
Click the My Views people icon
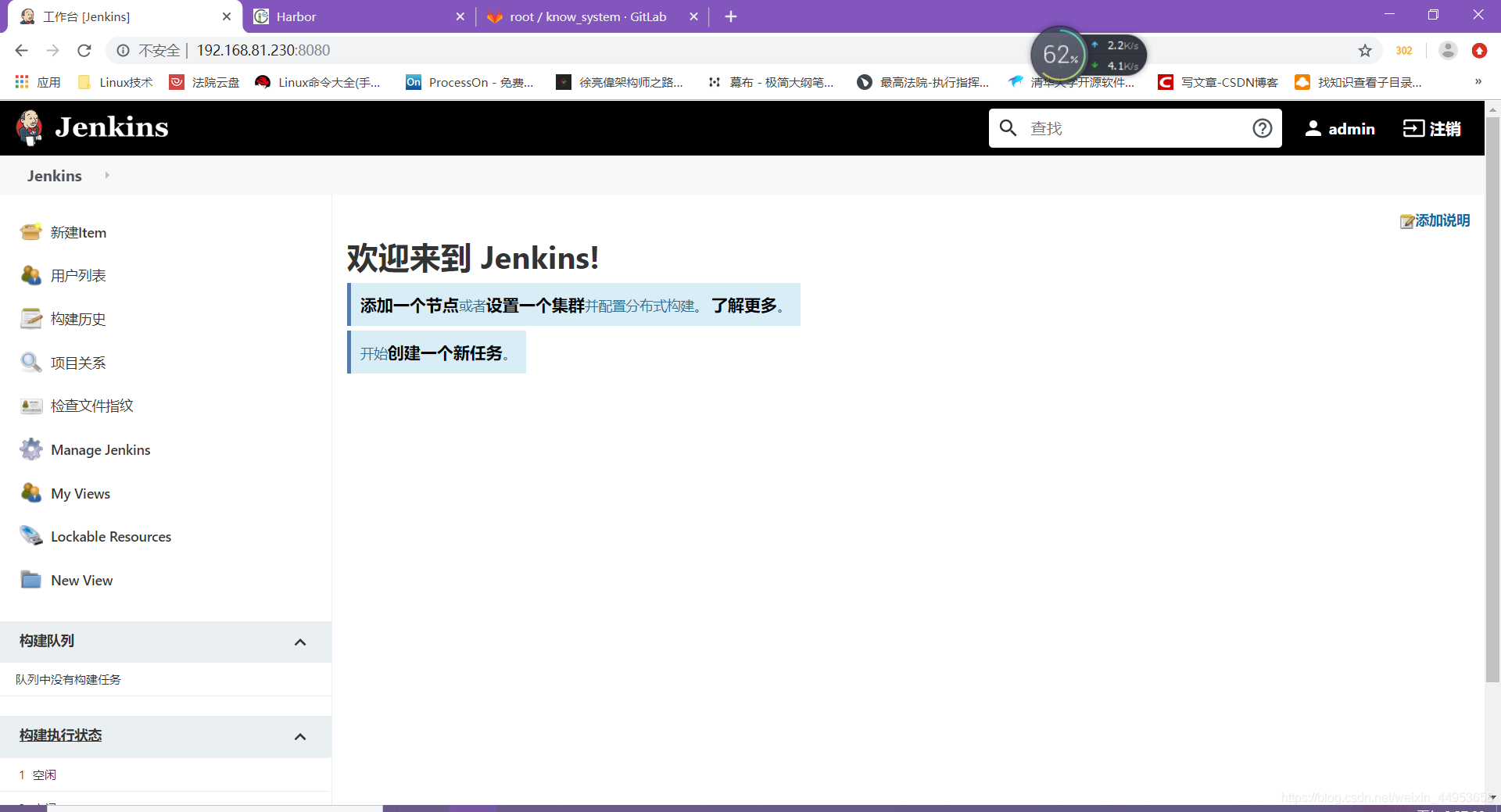[x=31, y=493]
